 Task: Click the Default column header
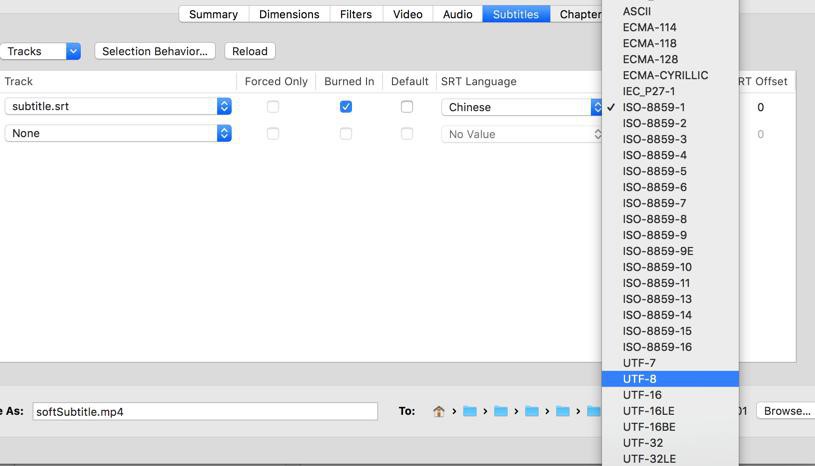pyautogui.click(x=410, y=82)
